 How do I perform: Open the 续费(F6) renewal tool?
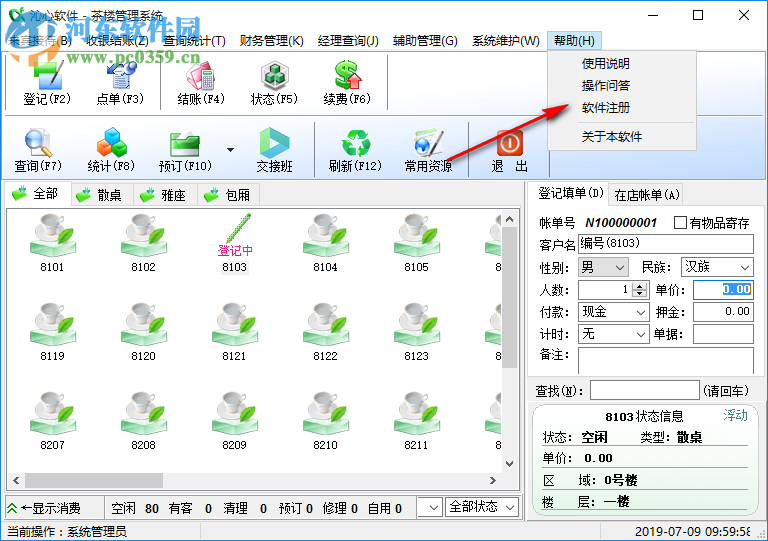(347, 82)
